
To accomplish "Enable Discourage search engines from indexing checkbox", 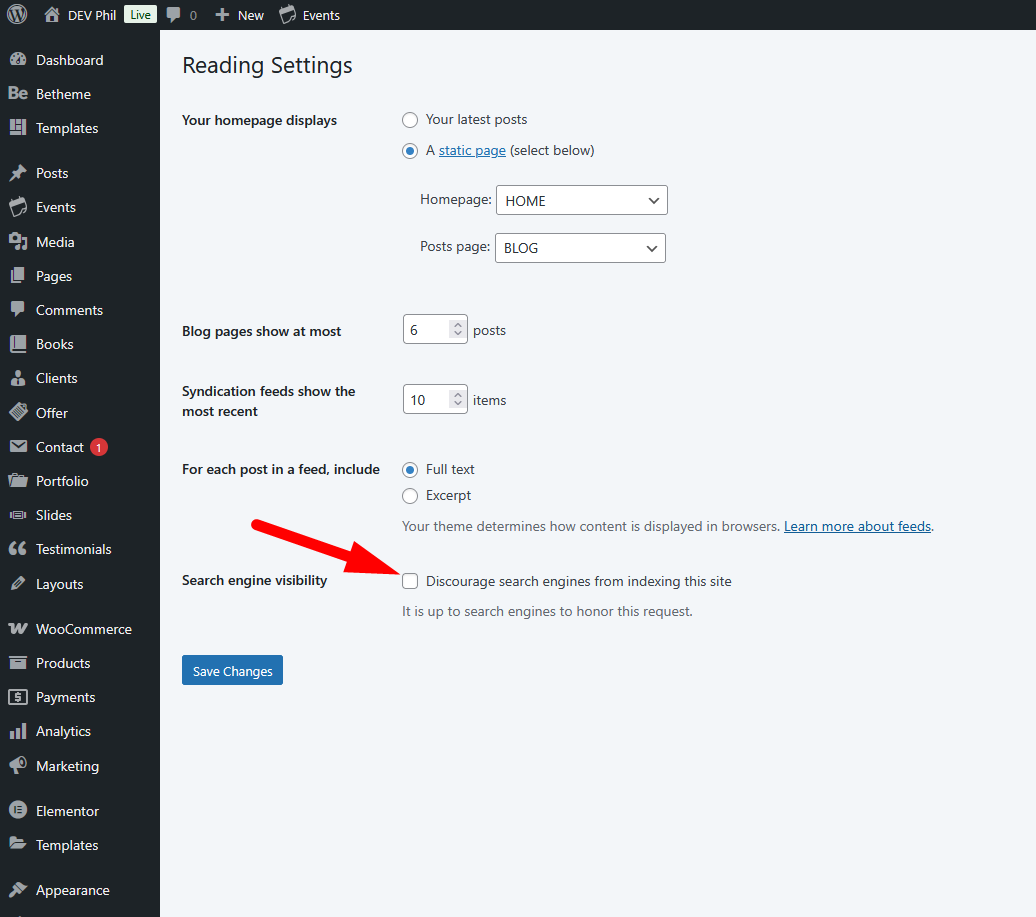I will 410,581.
